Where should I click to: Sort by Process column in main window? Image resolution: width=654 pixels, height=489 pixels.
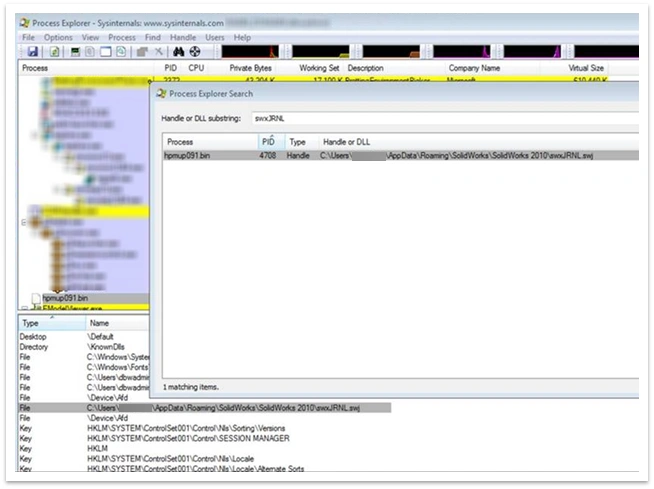[86, 68]
